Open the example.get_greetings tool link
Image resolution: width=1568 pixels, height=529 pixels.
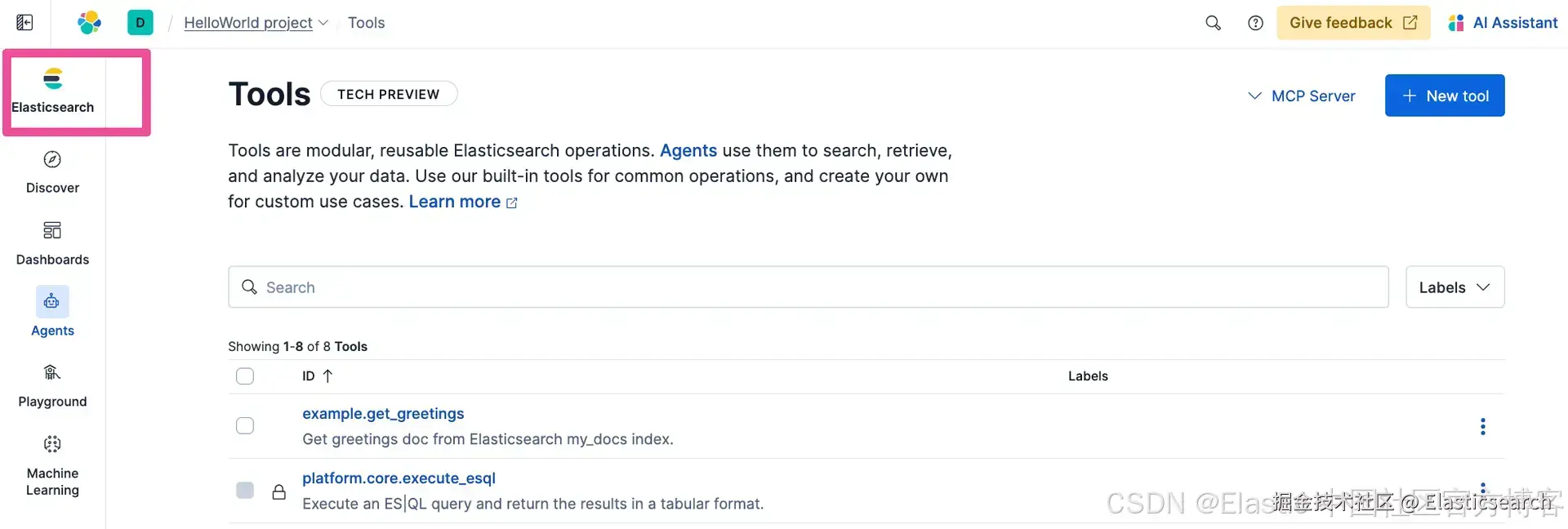coord(383,414)
